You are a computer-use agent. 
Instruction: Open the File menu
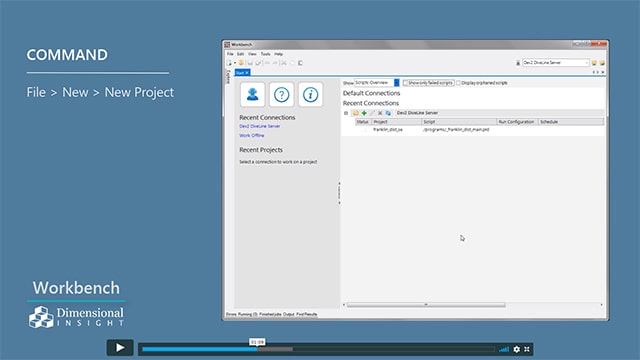230,54
